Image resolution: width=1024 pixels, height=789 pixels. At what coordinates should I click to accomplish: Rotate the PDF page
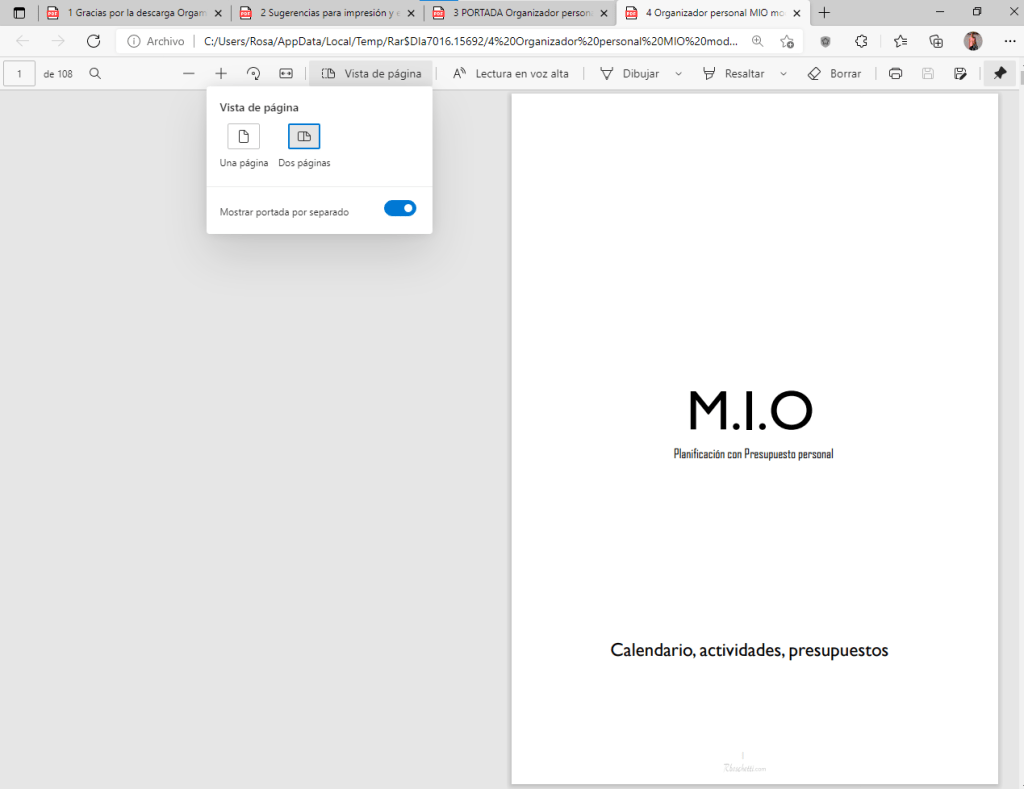coord(253,74)
